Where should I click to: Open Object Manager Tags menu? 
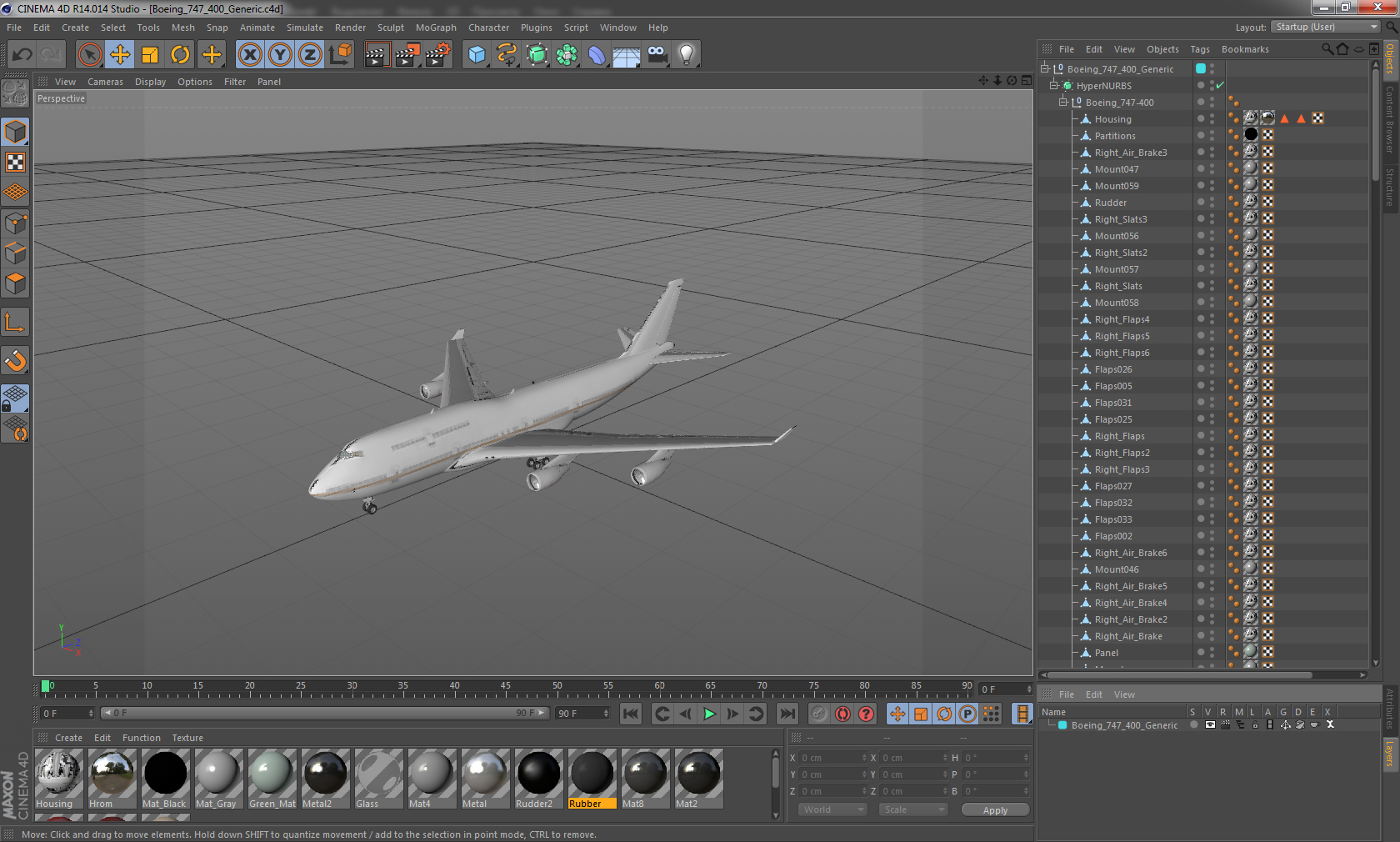[x=1200, y=49]
